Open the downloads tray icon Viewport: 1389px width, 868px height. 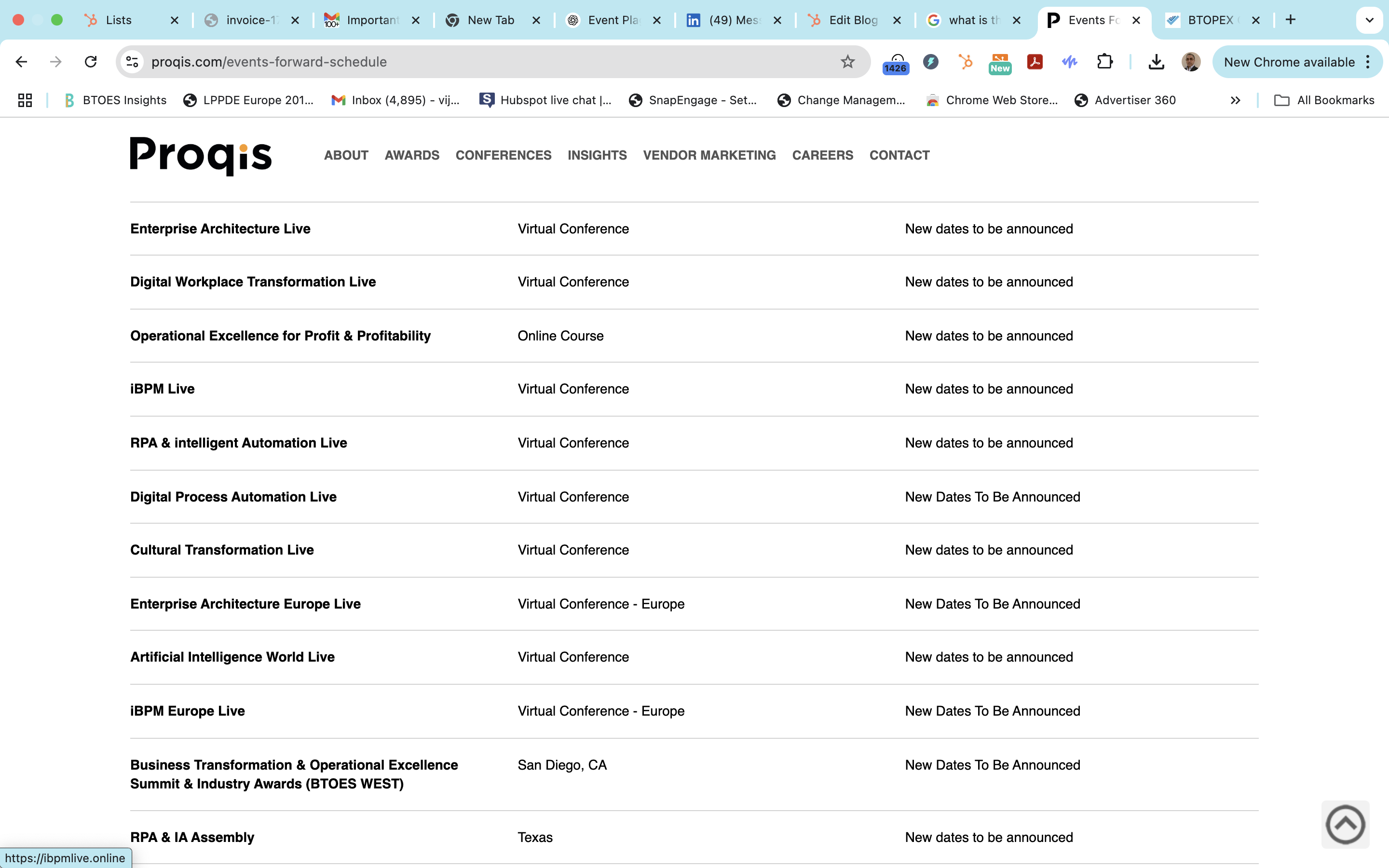click(1156, 62)
